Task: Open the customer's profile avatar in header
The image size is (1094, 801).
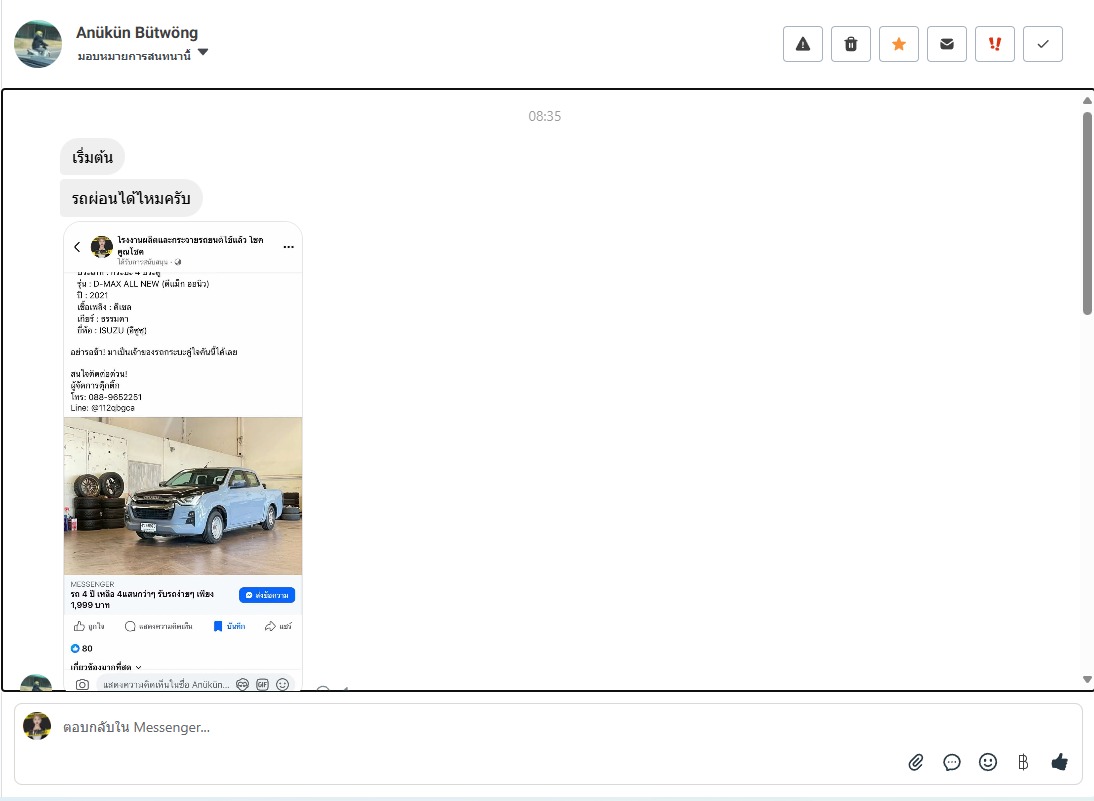Action: pyautogui.click(x=38, y=44)
